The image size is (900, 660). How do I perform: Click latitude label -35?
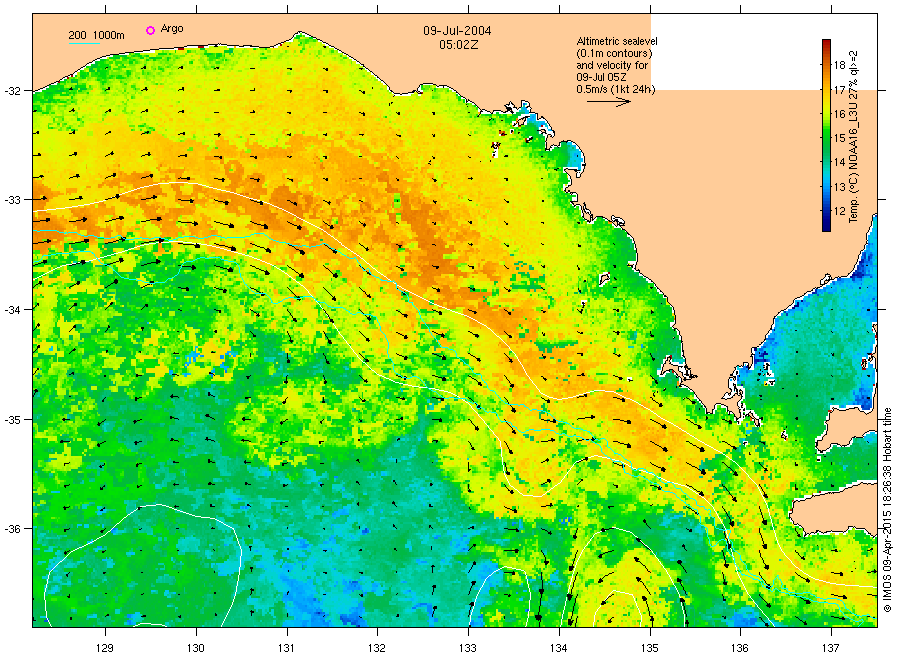tap(12, 420)
